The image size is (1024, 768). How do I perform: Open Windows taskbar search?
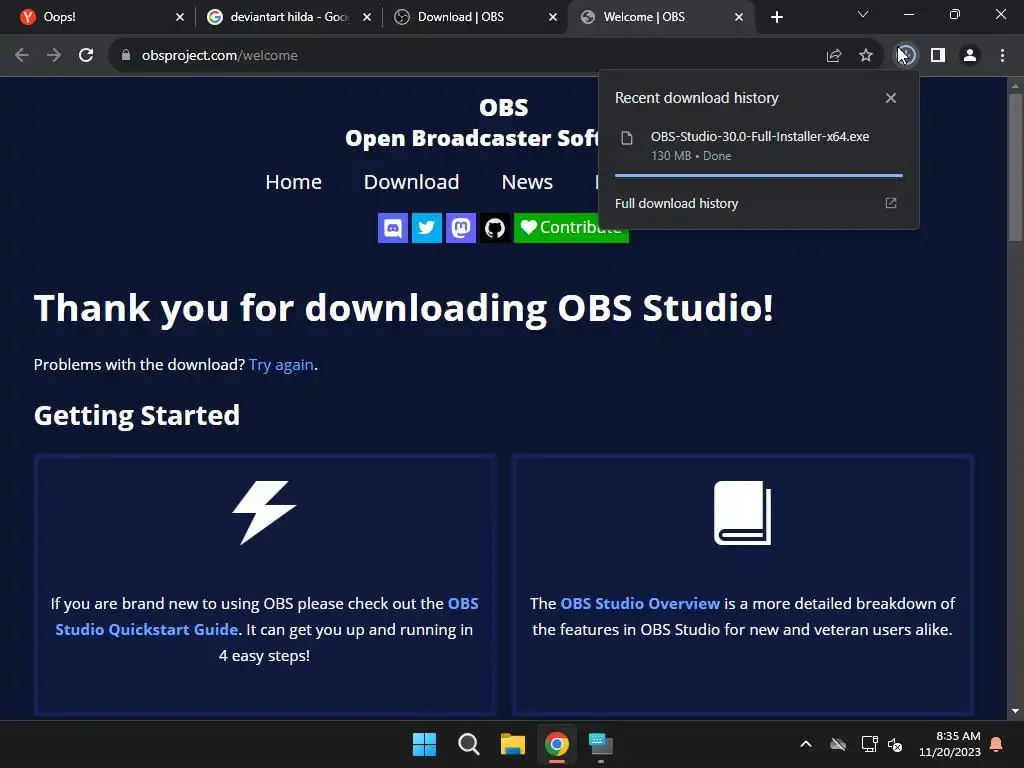click(x=468, y=744)
